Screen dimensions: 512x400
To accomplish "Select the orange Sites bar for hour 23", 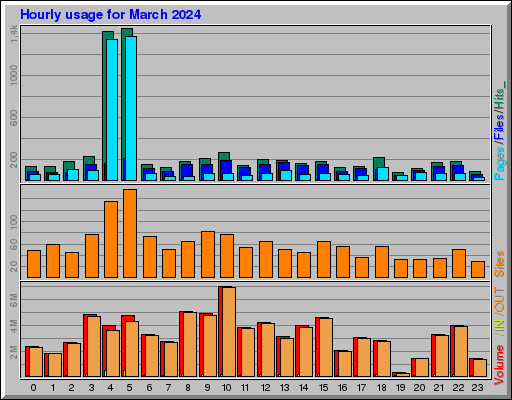I will 478,269.
